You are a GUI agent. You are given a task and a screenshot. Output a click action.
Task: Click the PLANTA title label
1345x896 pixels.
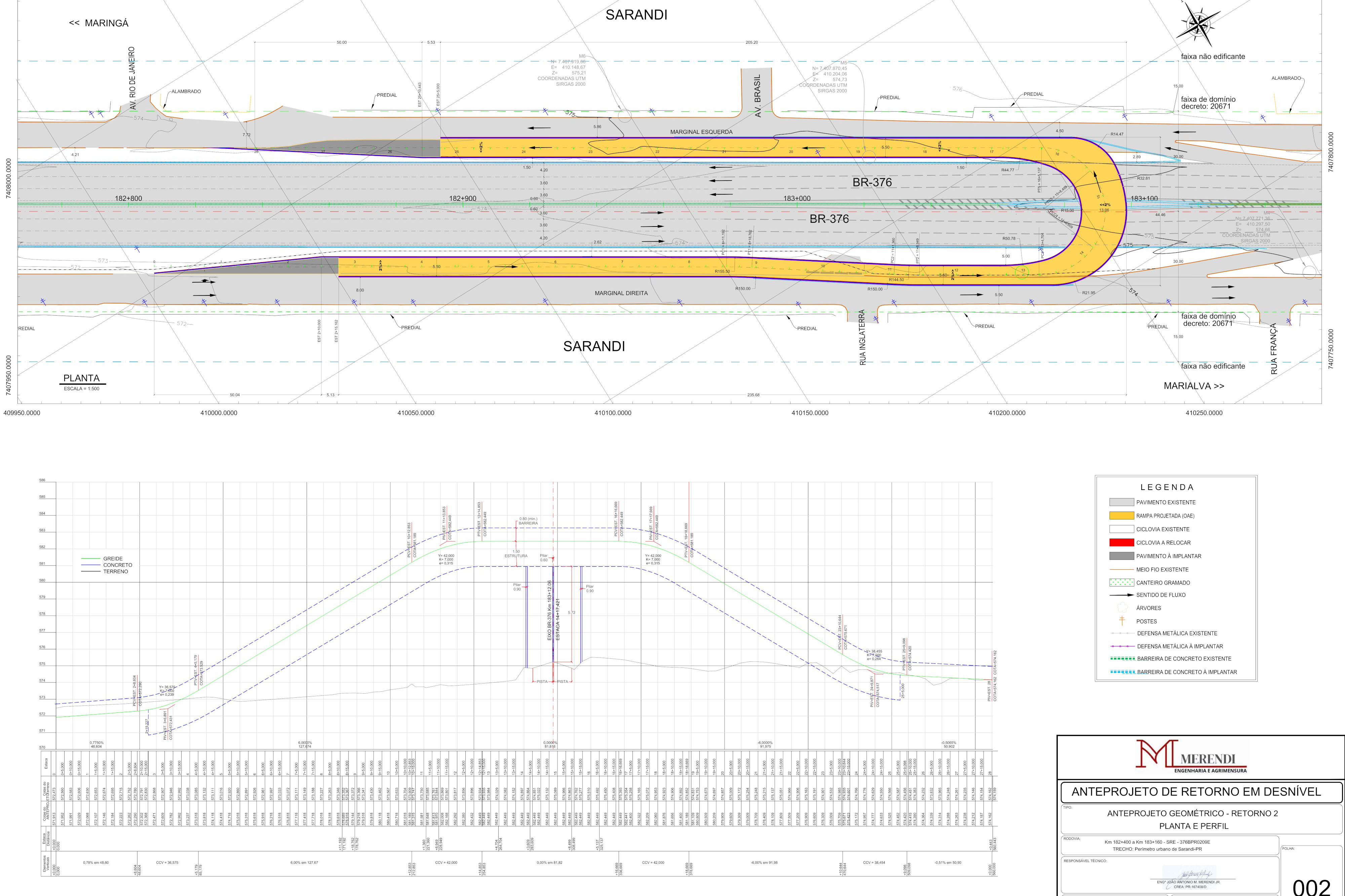pyautogui.click(x=81, y=378)
